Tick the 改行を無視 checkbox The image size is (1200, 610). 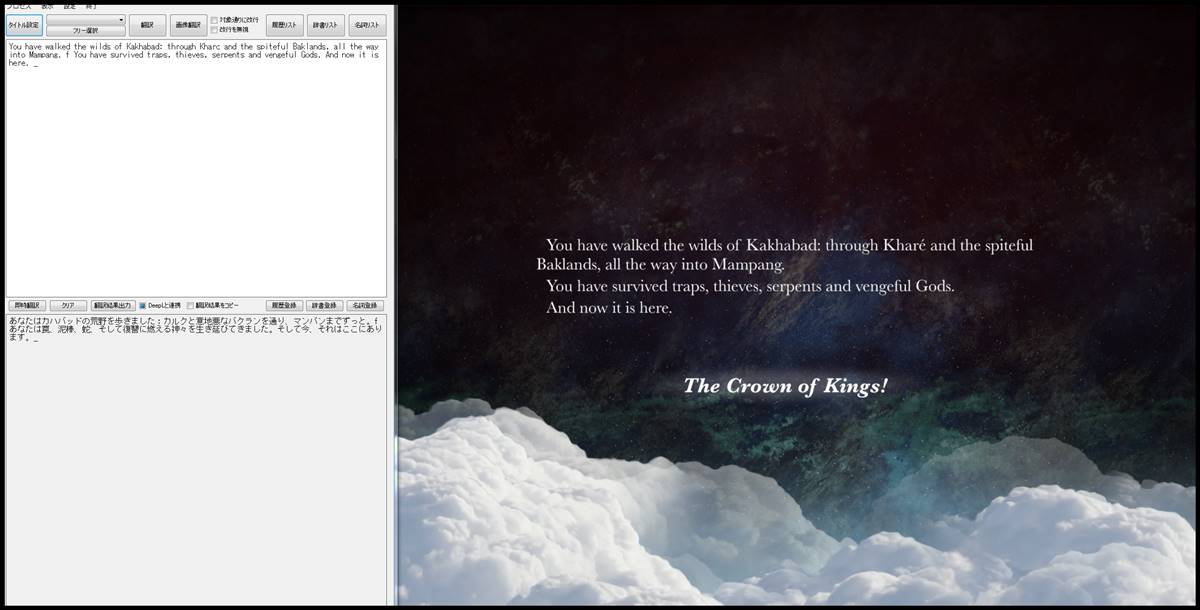(214, 30)
